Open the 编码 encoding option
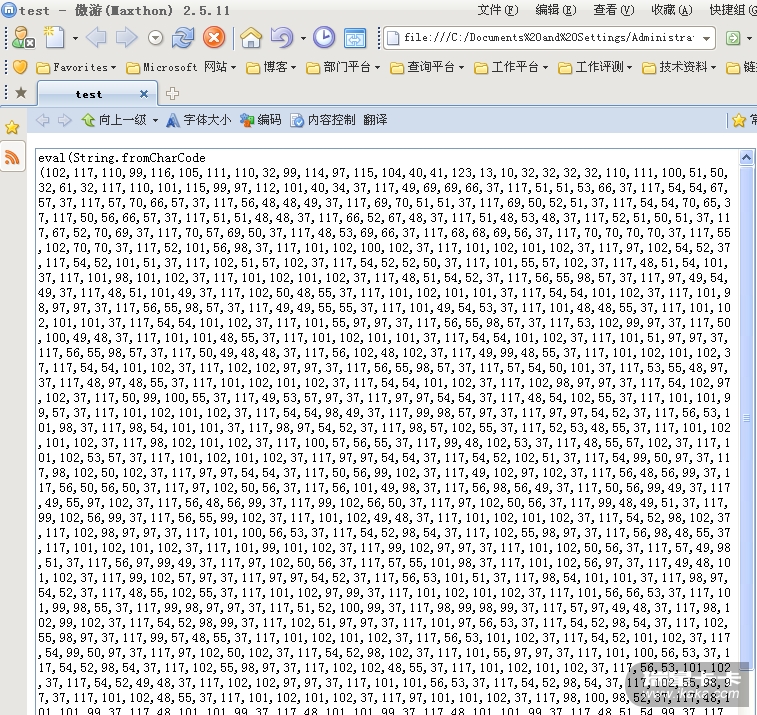This screenshot has width=757, height=715. coord(261,120)
